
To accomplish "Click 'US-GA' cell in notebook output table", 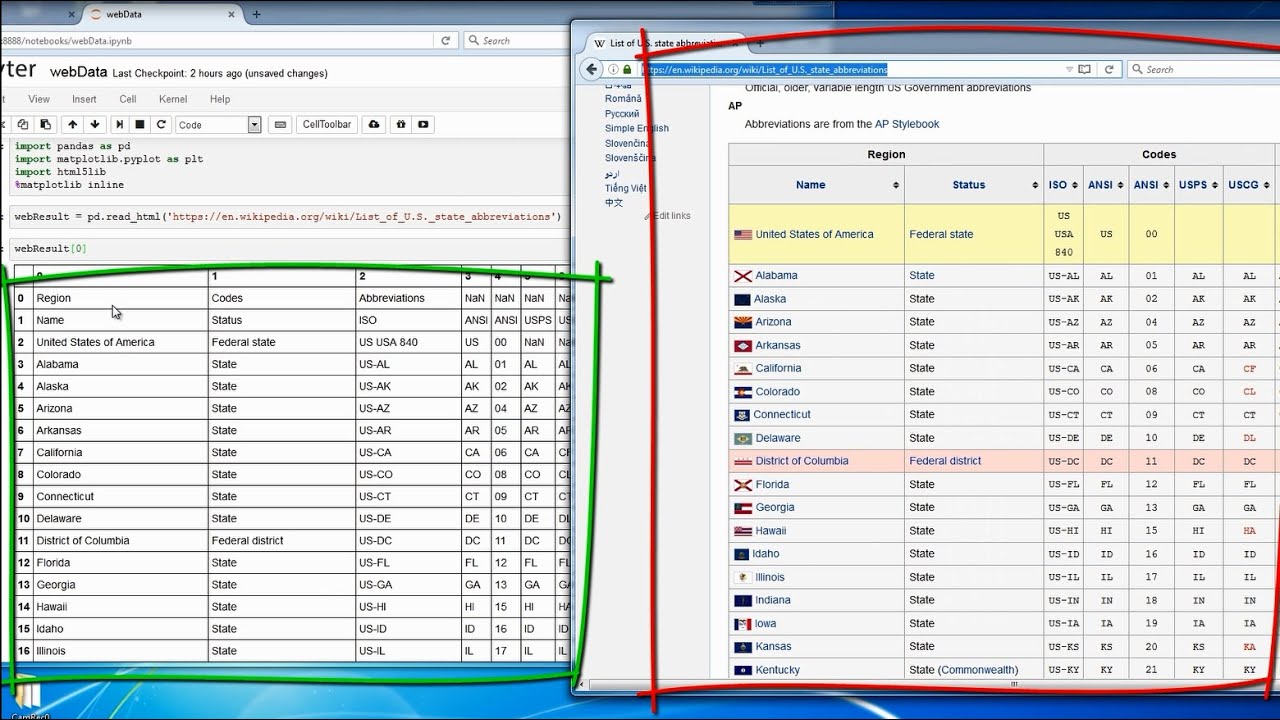I will click(x=408, y=585).
